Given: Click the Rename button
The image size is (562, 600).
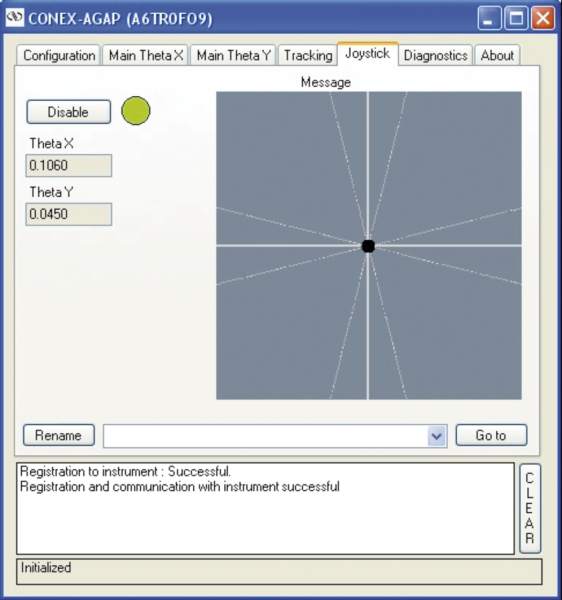Looking at the screenshot, I should [x=59, y=435].
